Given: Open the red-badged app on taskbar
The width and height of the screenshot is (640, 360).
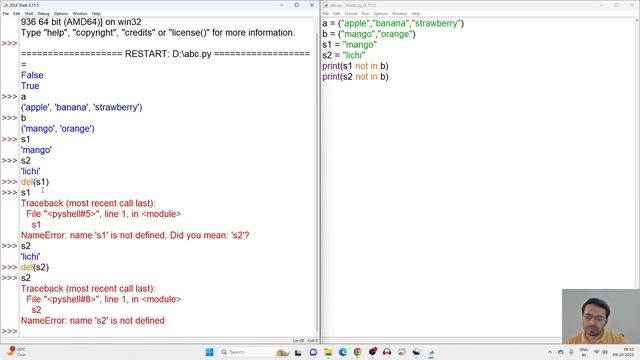Looking at the screenshot, I should pos(372,351).
